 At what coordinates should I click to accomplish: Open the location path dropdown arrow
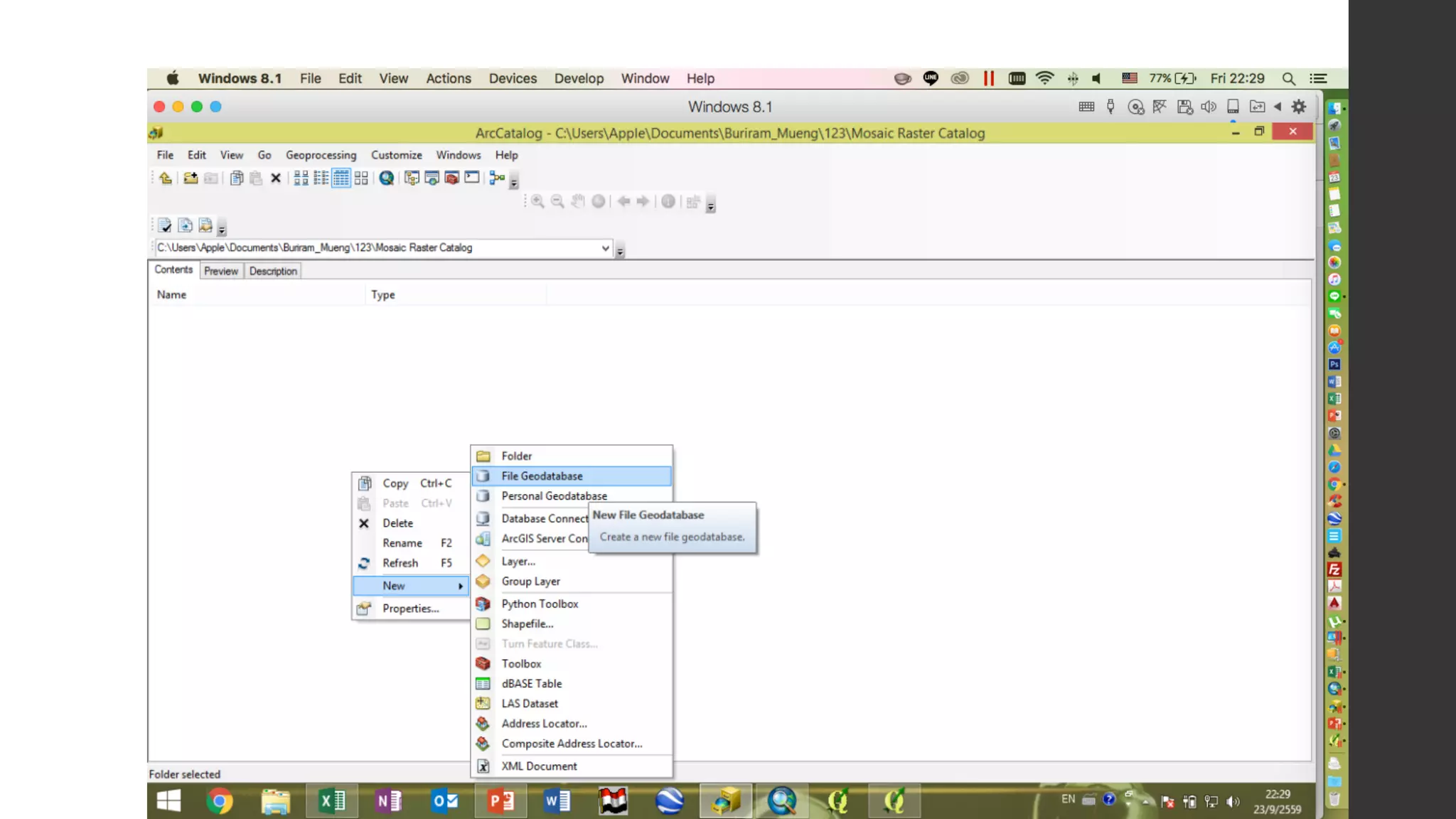(x=605, y=248)
